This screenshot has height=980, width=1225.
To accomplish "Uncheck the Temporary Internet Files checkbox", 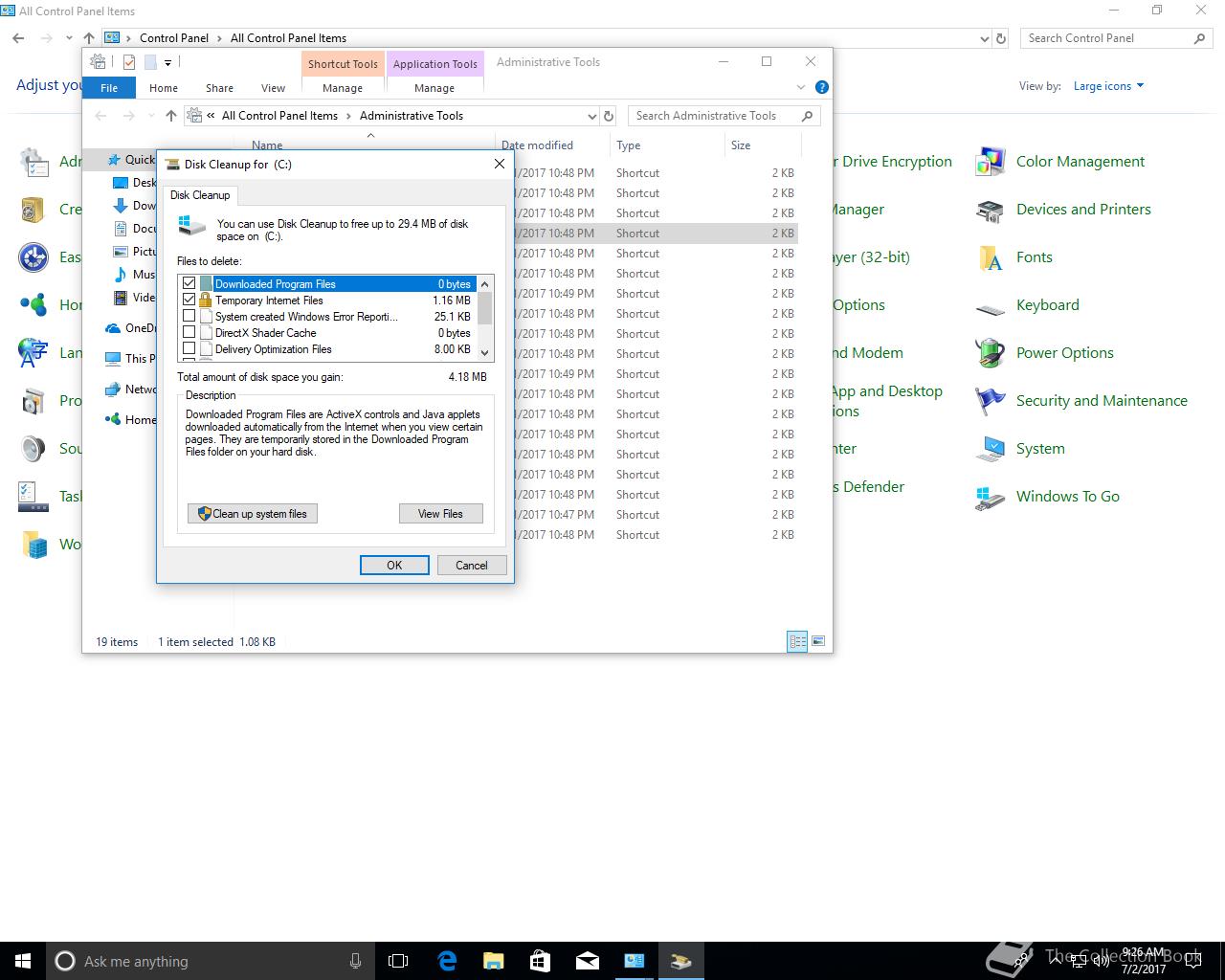I will 189,300.
